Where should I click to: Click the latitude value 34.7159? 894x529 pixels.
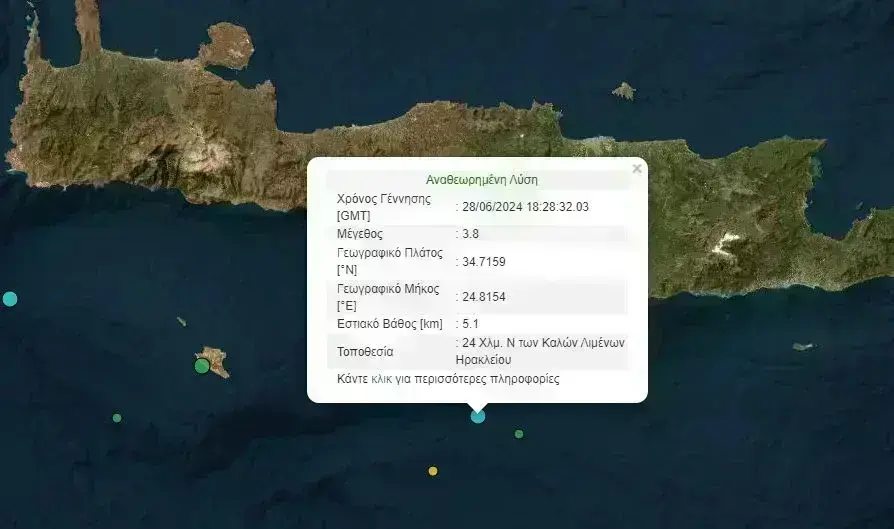483,261
